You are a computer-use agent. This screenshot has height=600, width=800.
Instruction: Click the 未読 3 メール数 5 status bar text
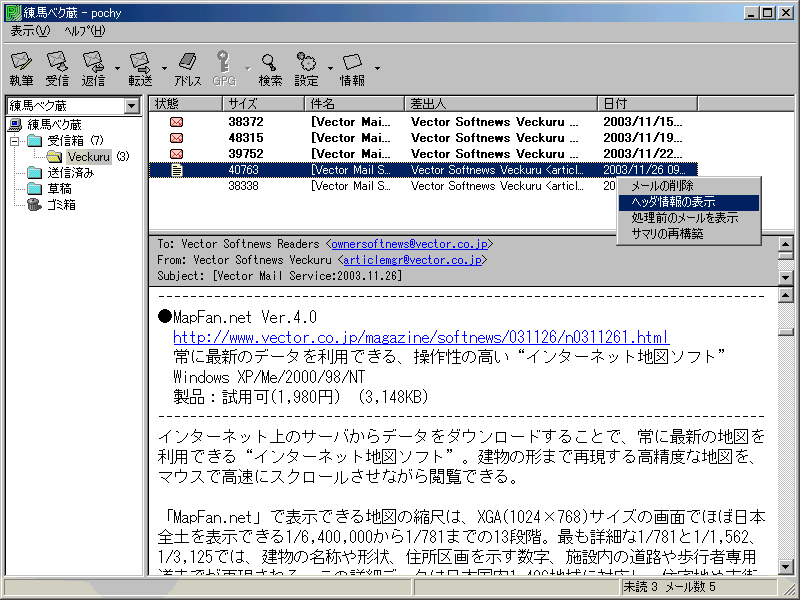[669, 587]
